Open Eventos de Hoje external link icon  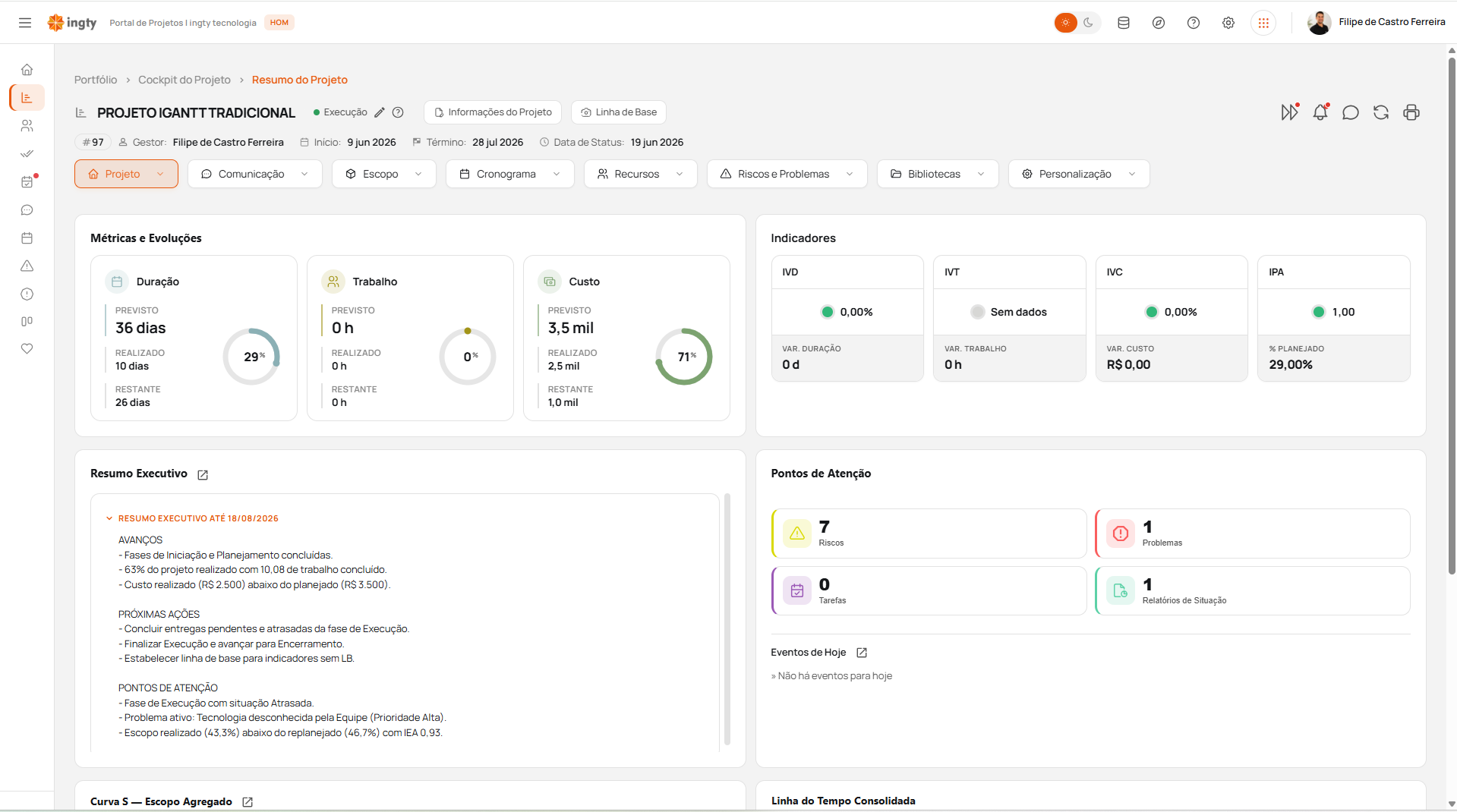(862, 653)
